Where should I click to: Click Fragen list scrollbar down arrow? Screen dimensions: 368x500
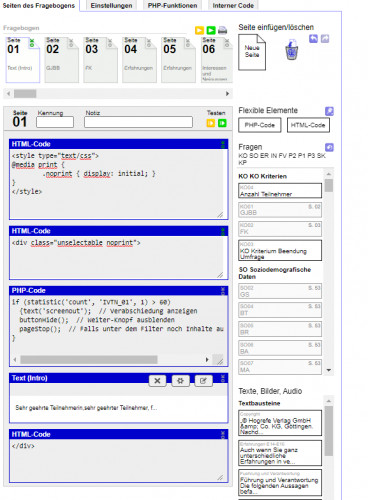coord(329,370)
